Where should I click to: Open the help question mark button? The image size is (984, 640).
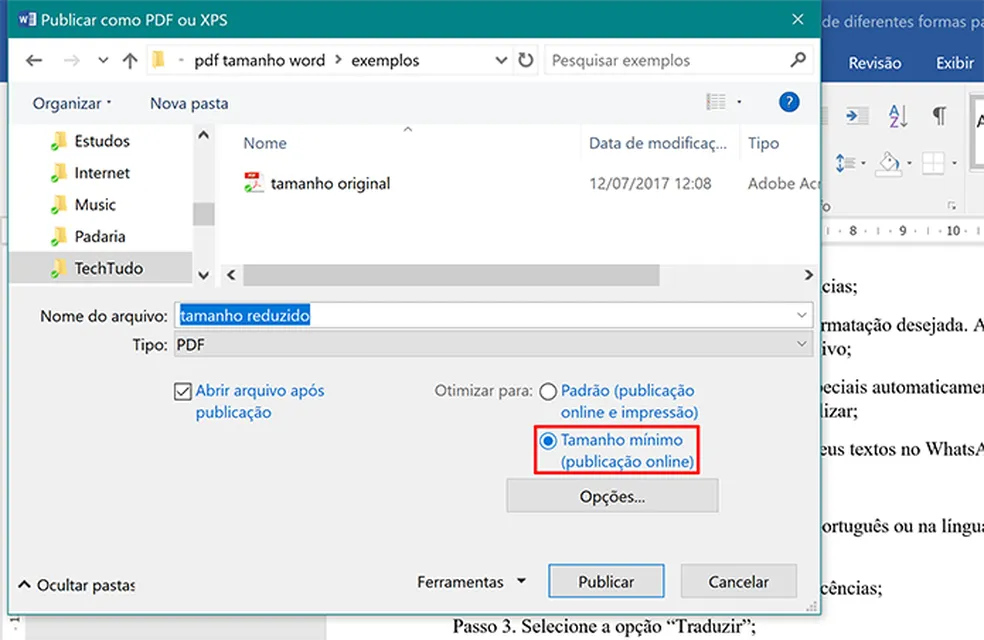[x=789, y=102]
